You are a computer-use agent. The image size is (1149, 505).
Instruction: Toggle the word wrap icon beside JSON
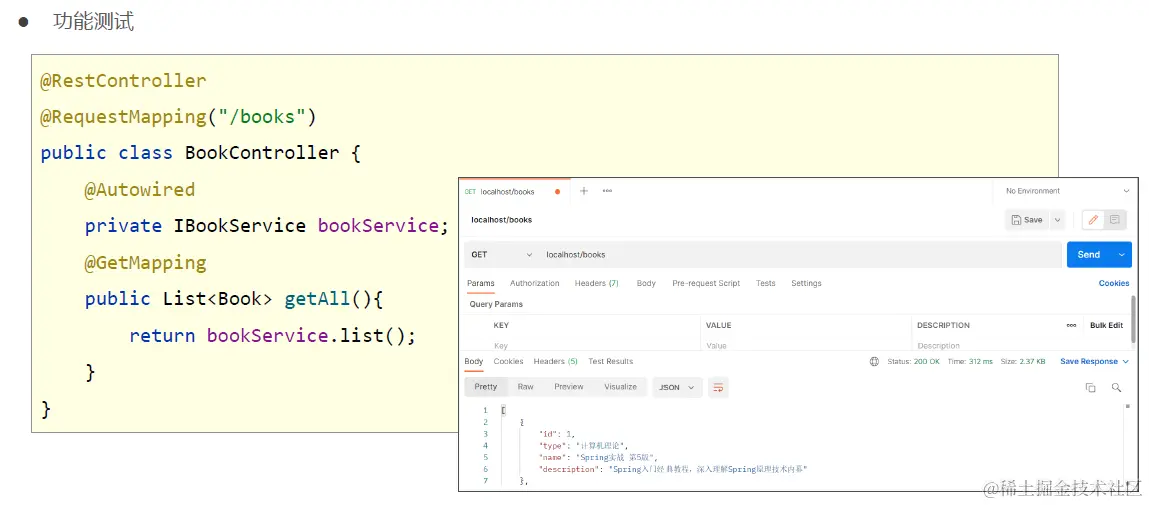[718, 387]
